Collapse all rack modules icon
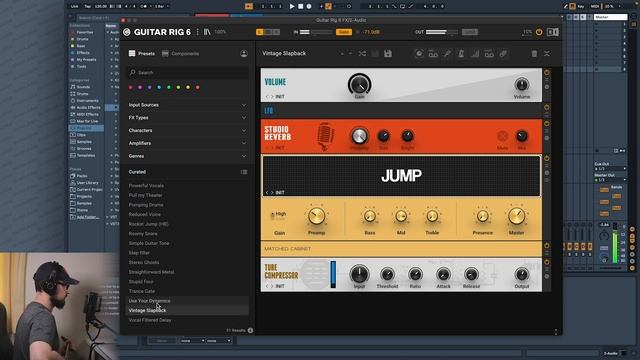This screenshot has height=360, width=640. point(547,53)
